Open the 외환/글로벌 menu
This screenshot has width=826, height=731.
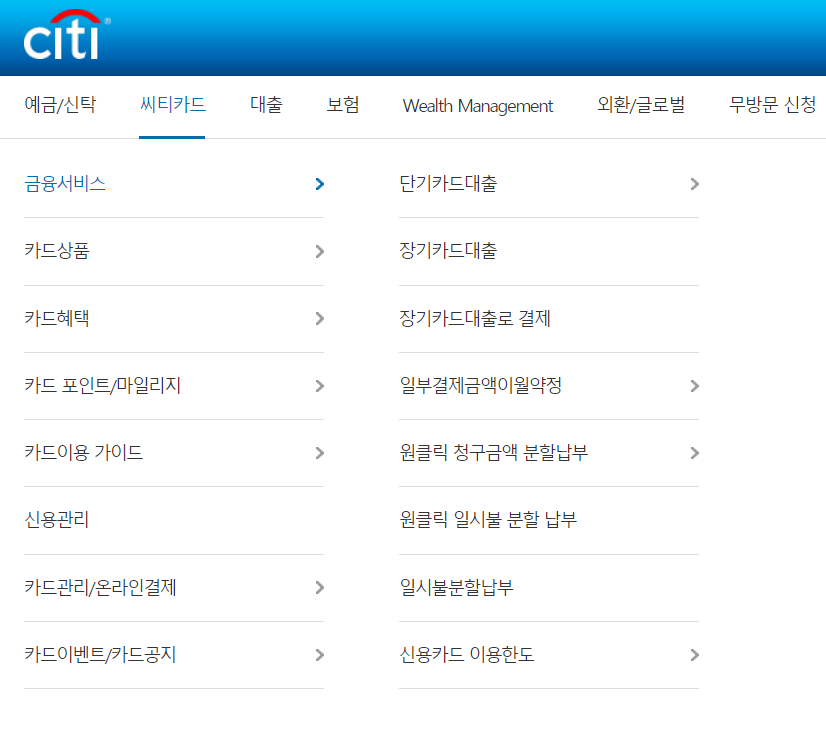[641, 105]
